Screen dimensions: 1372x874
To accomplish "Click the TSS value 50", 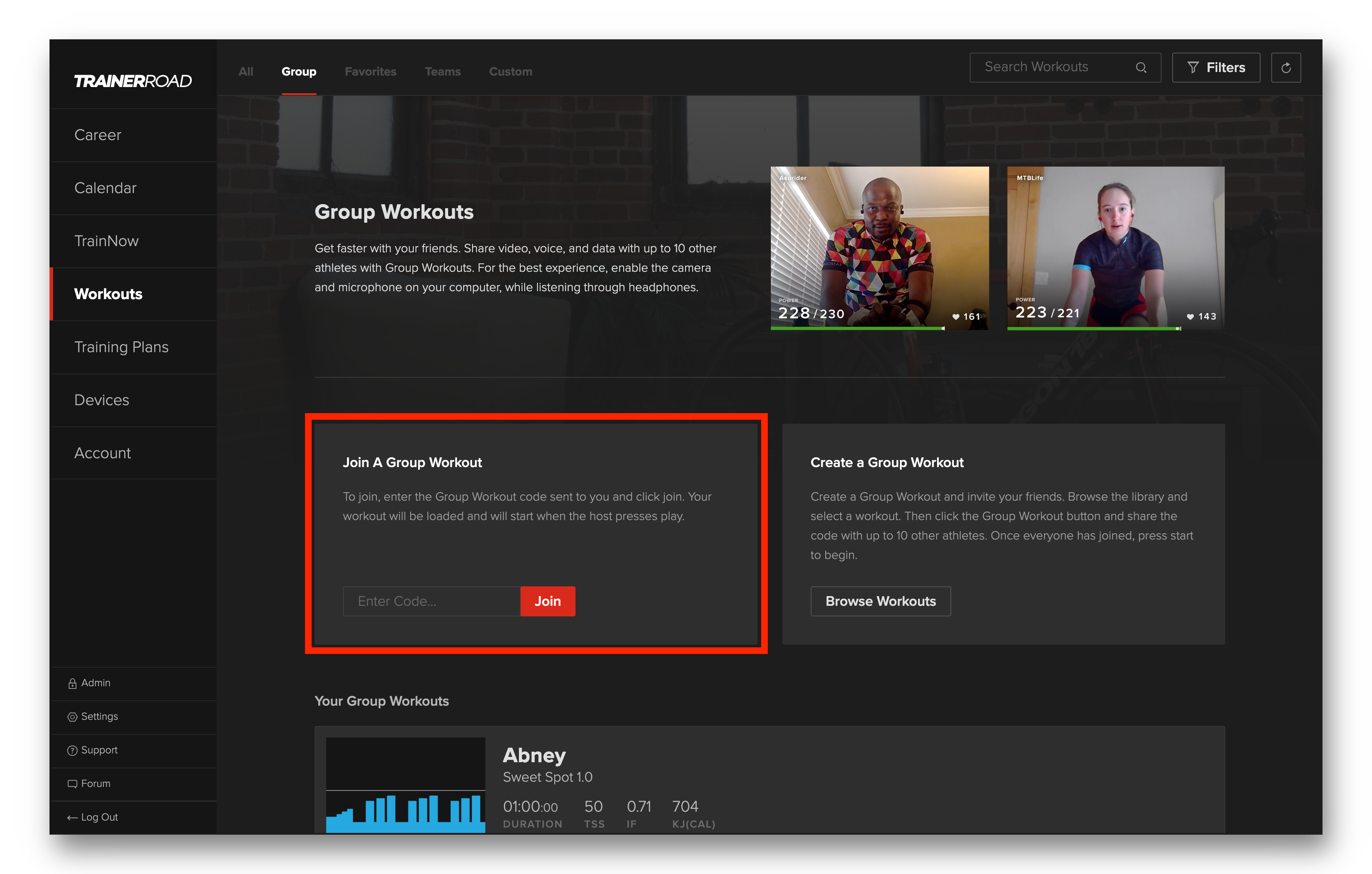I will [x=593, y=807].
